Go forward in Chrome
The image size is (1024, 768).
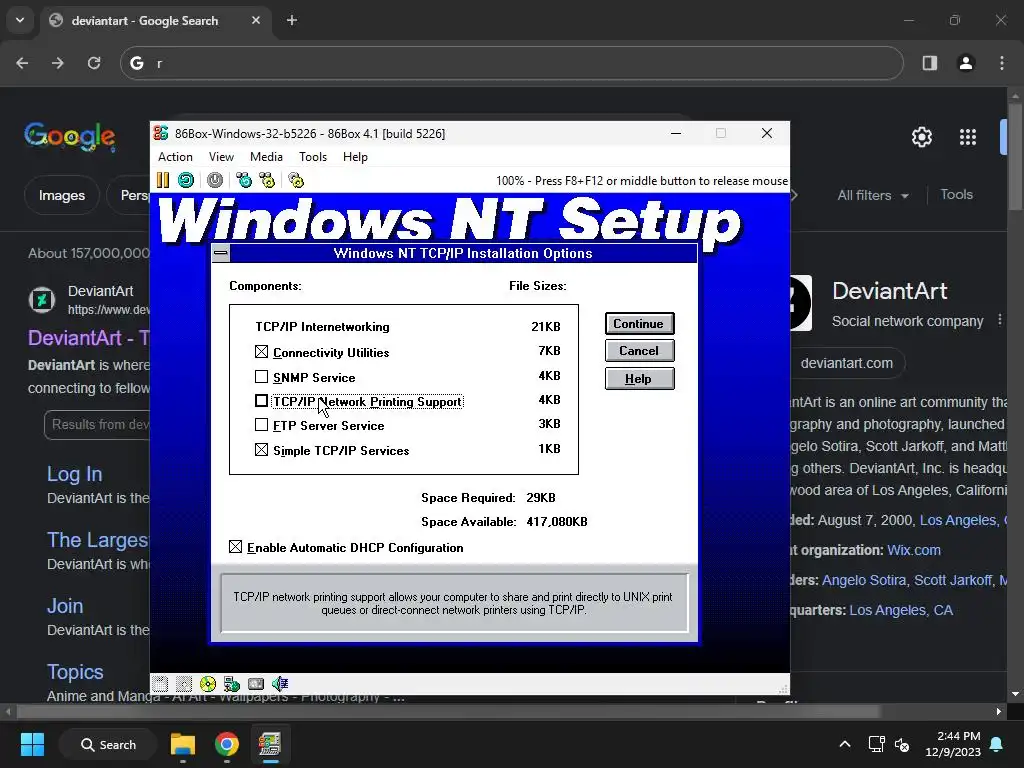(x=58, y=63)
